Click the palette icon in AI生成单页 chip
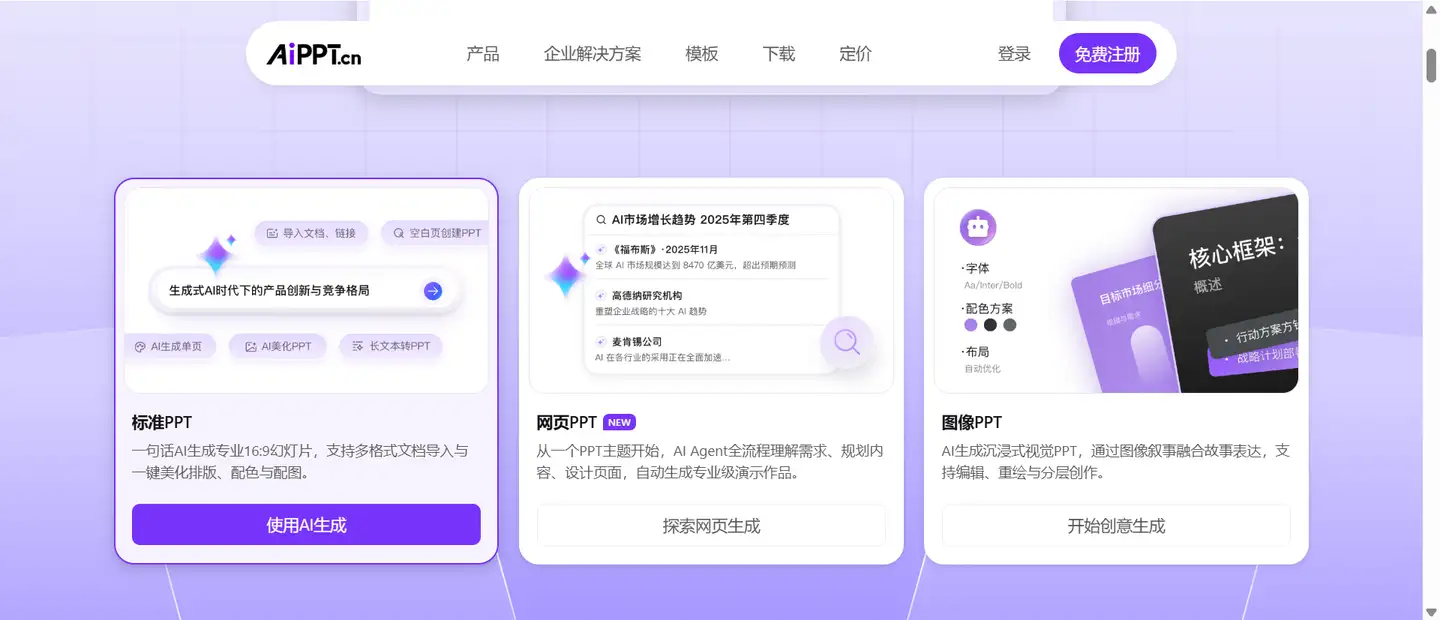This screenshot has width=1440, height=620. point(141,346)
